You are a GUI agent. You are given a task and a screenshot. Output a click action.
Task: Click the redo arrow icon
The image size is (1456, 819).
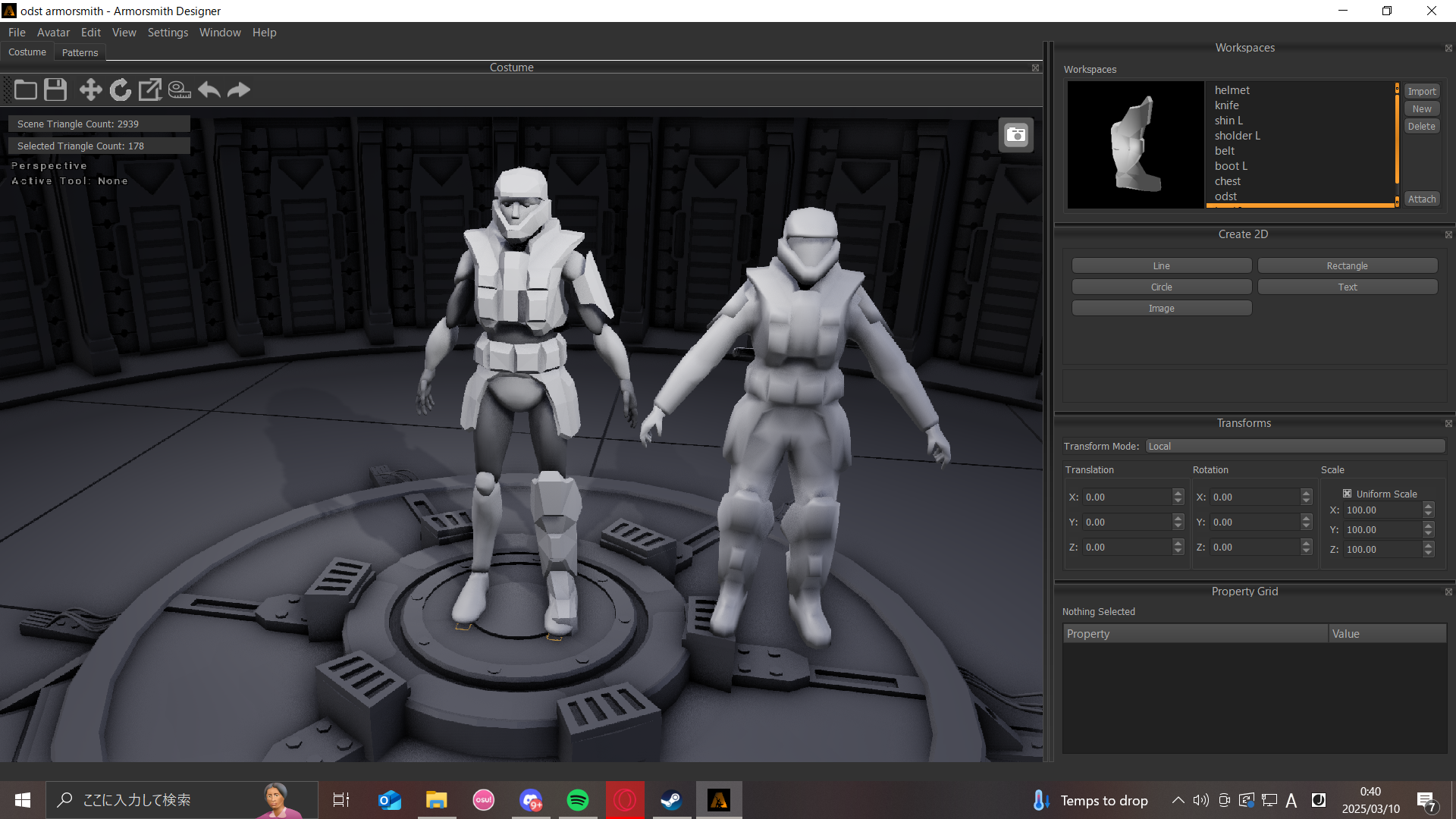point(239,90)
